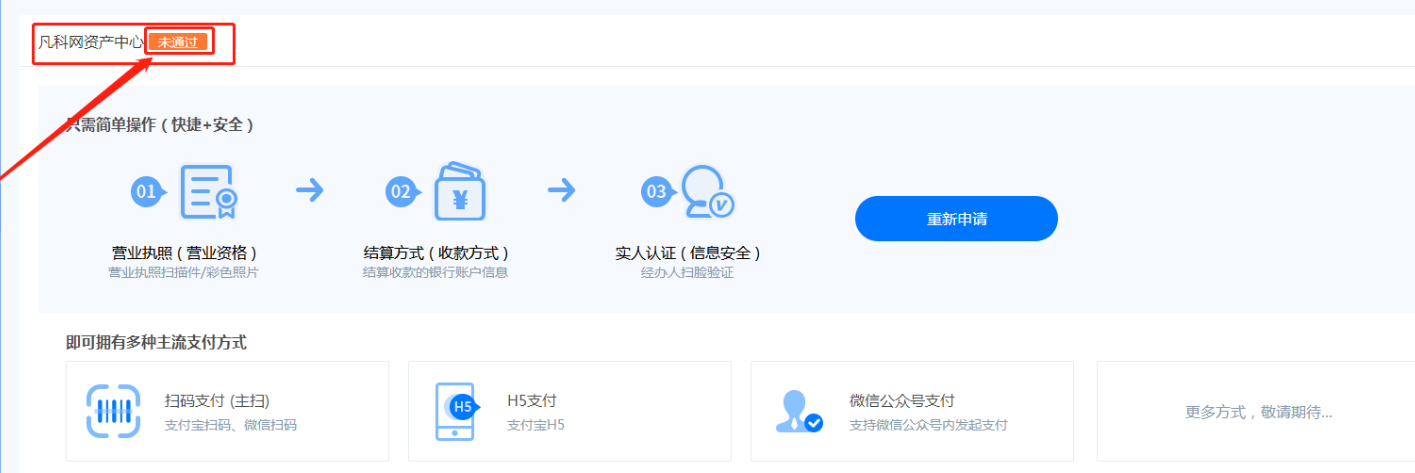This screenshot has width=1415, height=473.
Task: Click 结算收款的银行账户信息 description
Action: coord(435,272)
